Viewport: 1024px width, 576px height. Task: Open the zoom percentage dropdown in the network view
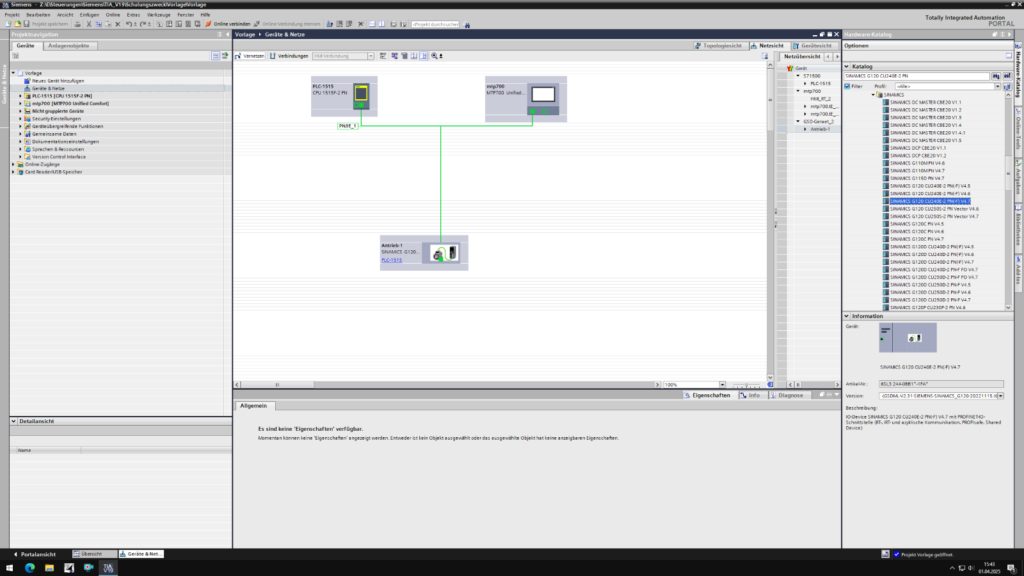[x=722, y=385]
